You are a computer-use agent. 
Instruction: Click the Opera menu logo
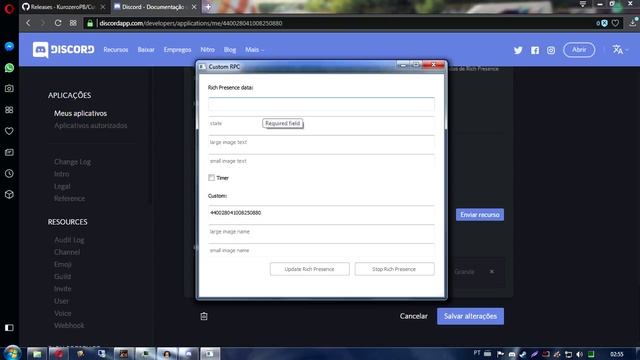click(x=9, y=8)
